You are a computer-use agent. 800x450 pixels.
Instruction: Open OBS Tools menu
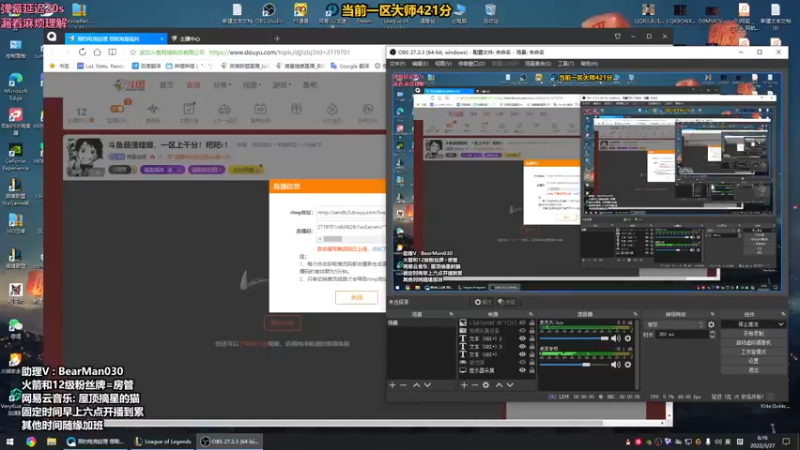[566, 64]
